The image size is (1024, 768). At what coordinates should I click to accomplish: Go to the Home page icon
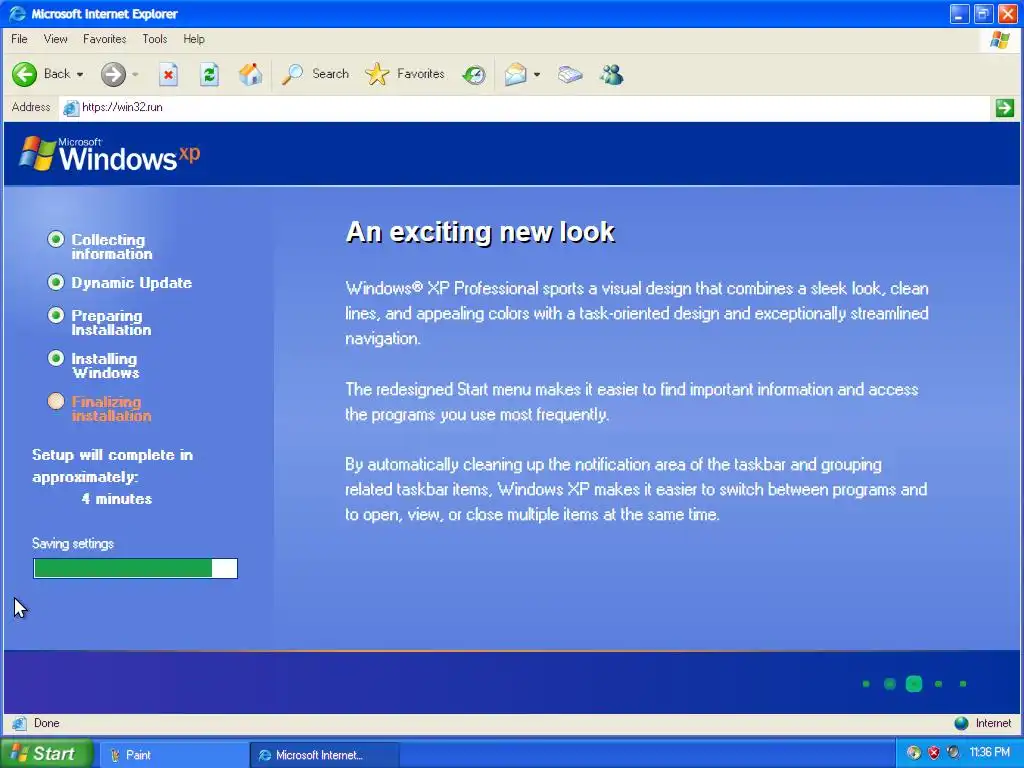pyautogui.click(x=250, y=74)
